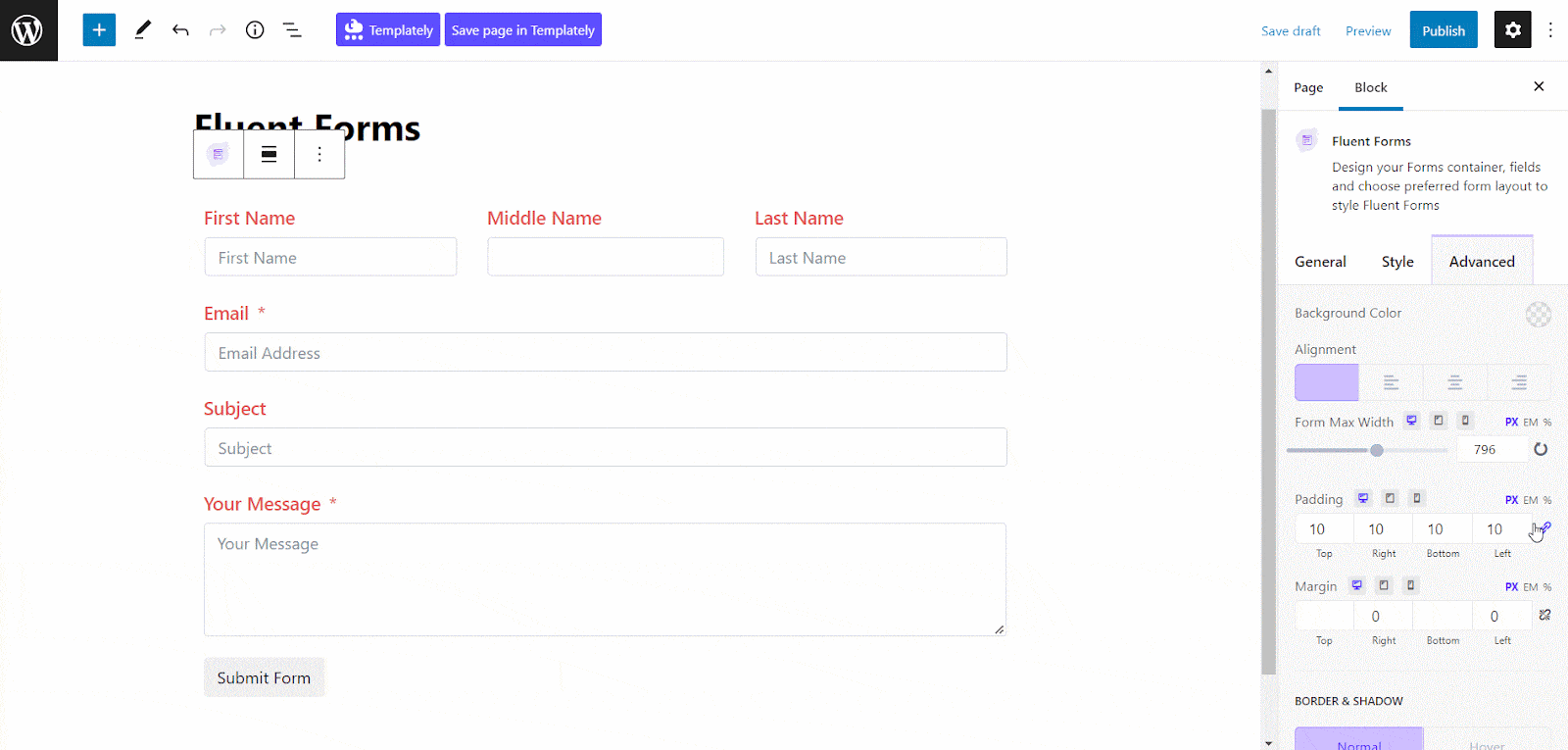1568x750 pixels.
Task: Open the document Details info icon
Action: click(255, 30)
